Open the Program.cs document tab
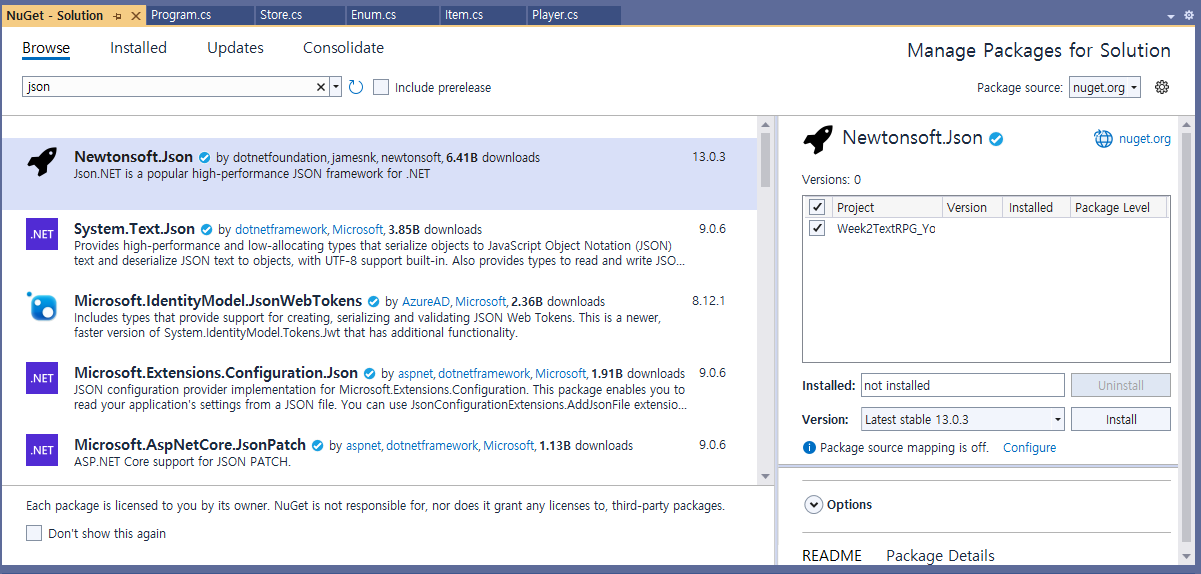 click(199, 15)
